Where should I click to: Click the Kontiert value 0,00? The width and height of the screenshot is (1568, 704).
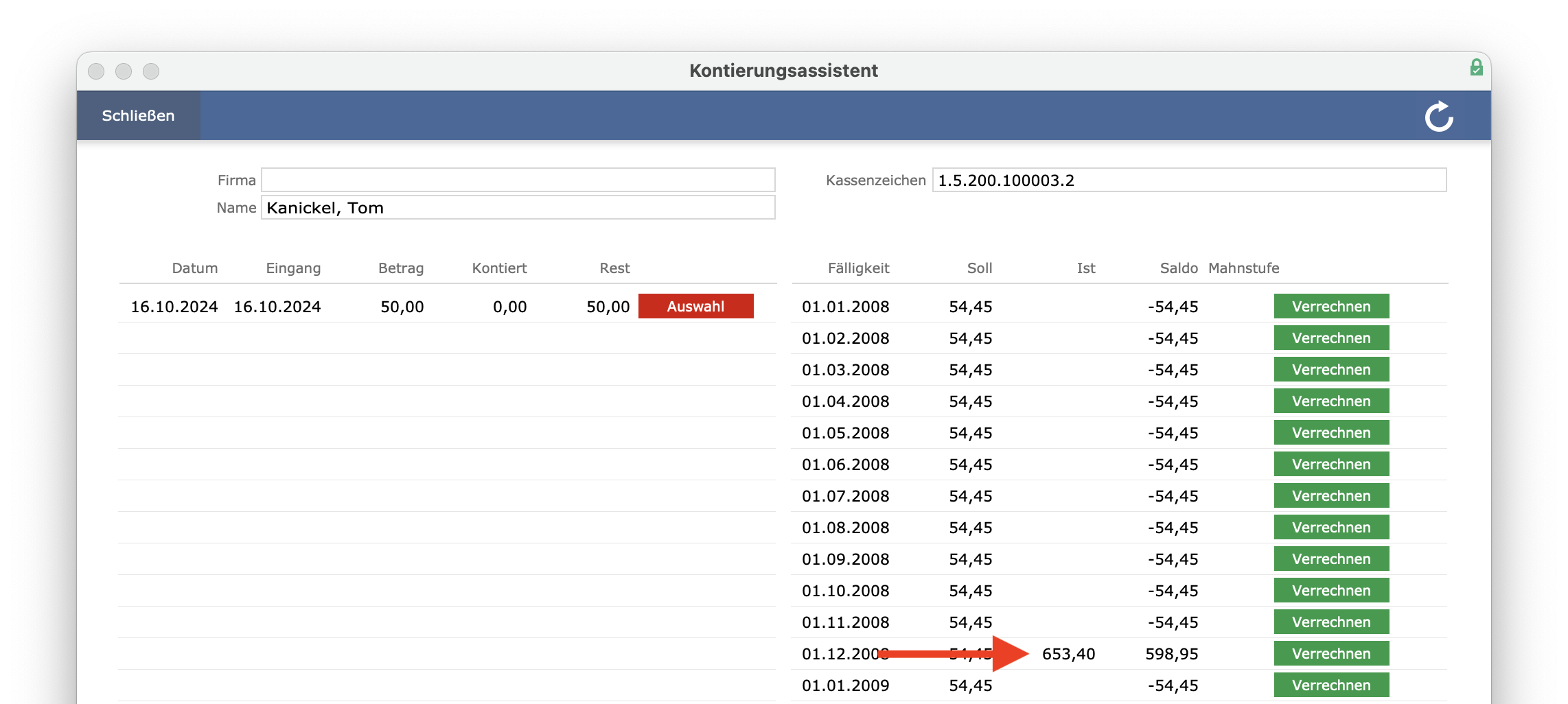pos(510,307)
